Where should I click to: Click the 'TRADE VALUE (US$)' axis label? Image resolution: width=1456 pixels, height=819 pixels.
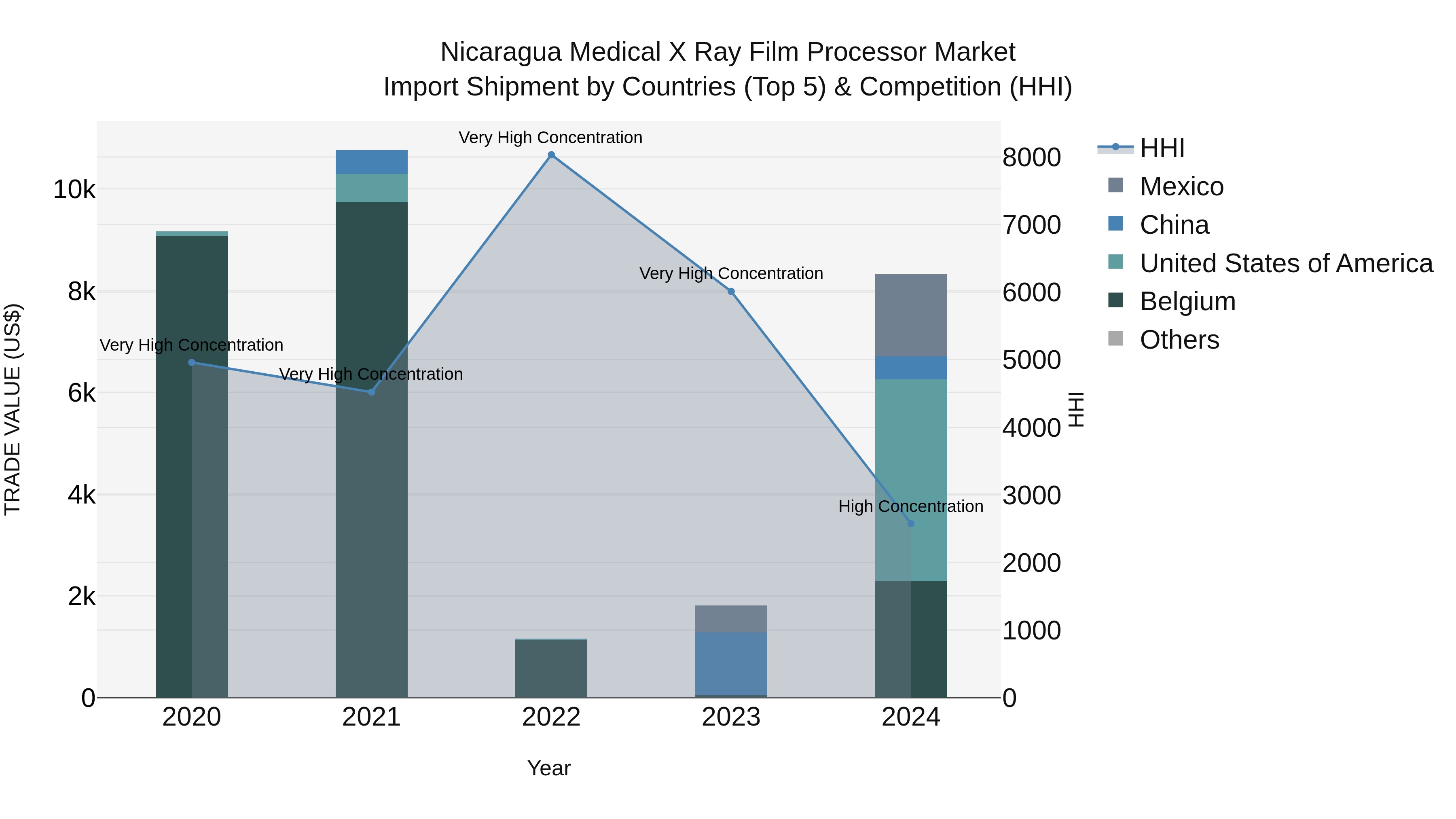click(13, 410)
